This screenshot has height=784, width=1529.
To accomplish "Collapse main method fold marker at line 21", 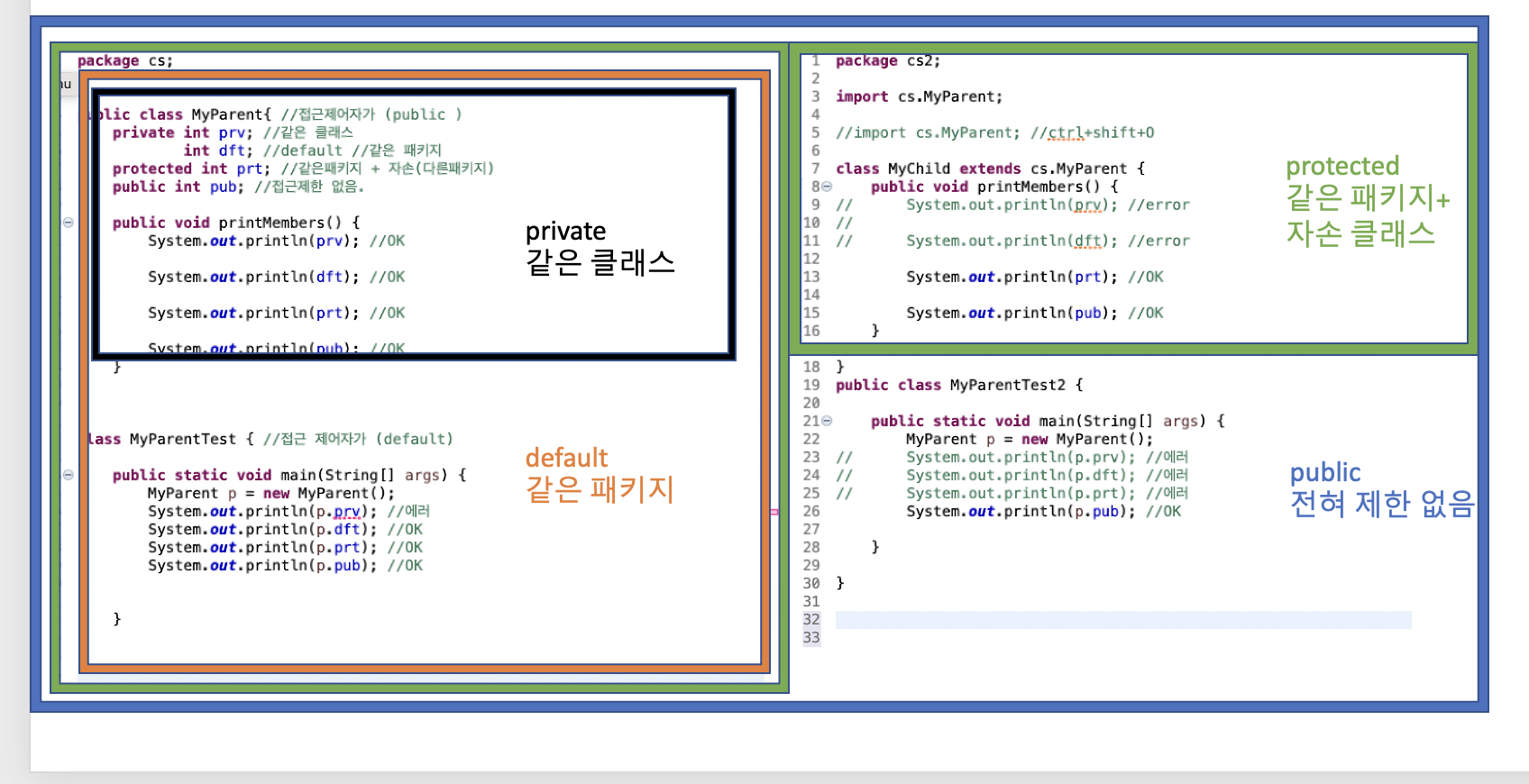I will pyautogui.click(x=827, y=421).
